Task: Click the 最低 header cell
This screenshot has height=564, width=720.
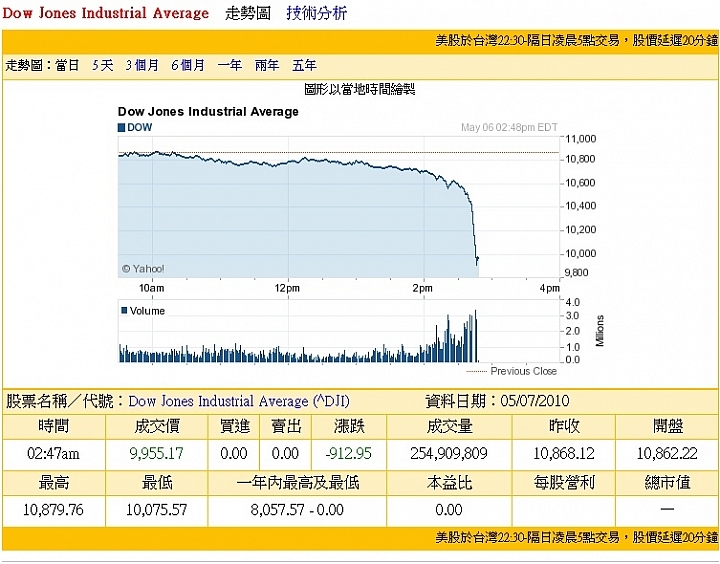Action: tap(157, 483)
